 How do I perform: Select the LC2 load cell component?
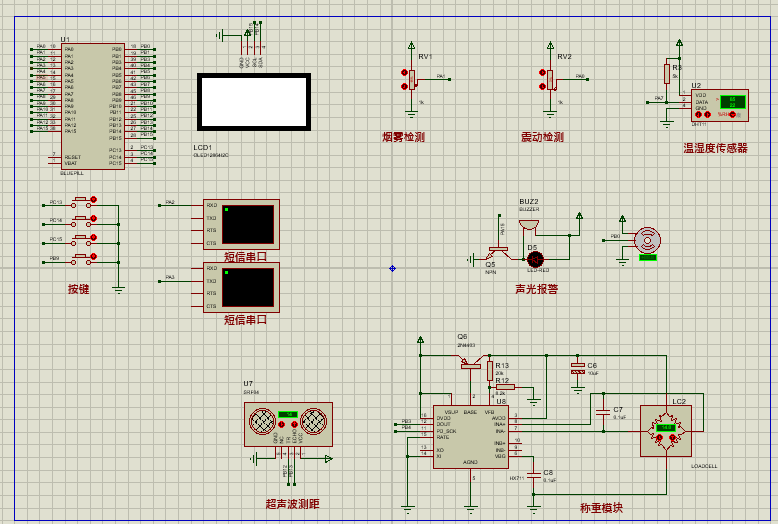click(x=666, y=431)
